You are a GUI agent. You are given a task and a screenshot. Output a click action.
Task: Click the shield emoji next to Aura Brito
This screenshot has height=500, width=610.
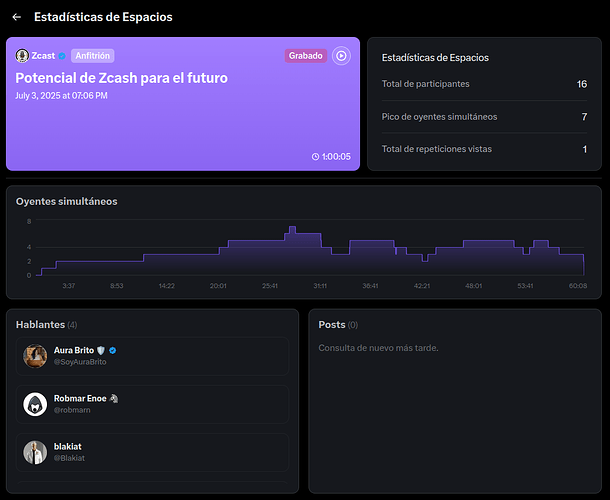tap(101, 351)
